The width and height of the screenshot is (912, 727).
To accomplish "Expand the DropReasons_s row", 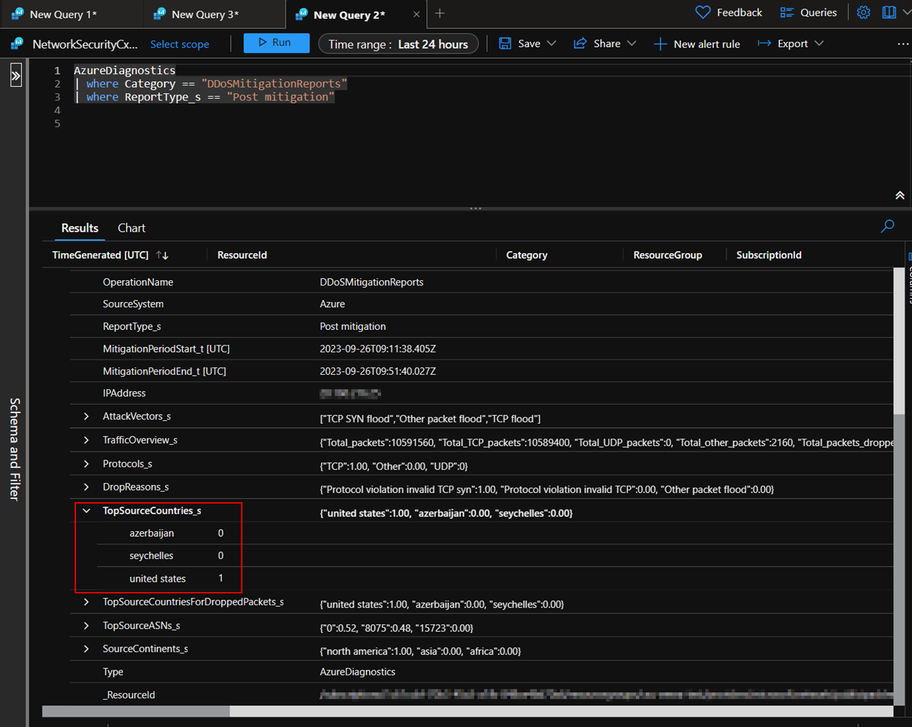I will (86, 487).
